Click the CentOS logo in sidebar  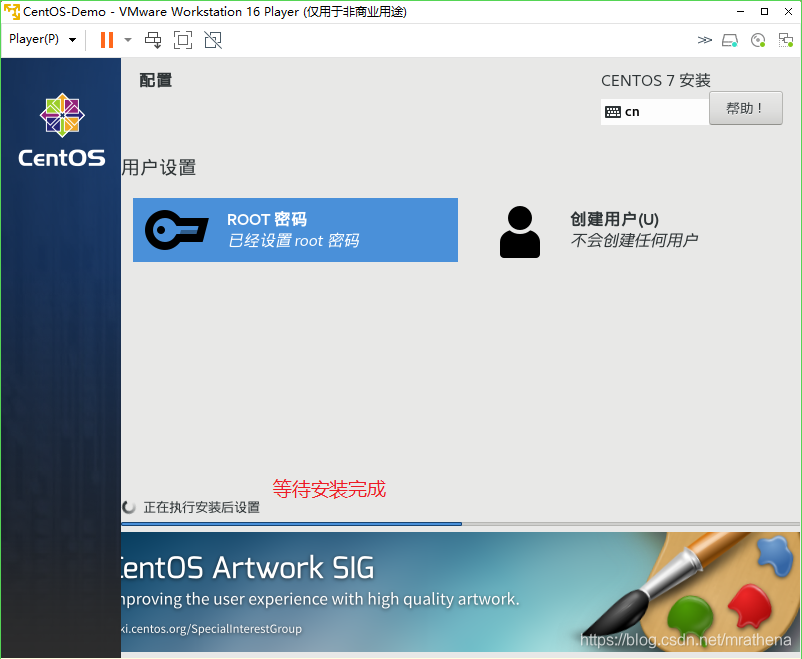click(x=62, y=130)
